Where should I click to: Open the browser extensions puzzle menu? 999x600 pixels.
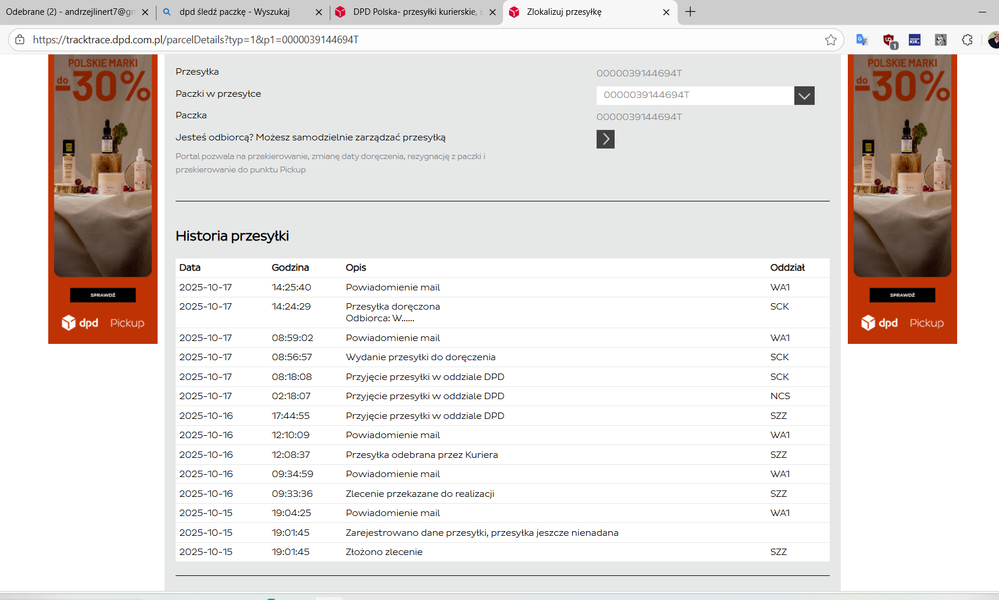point(967,40)
